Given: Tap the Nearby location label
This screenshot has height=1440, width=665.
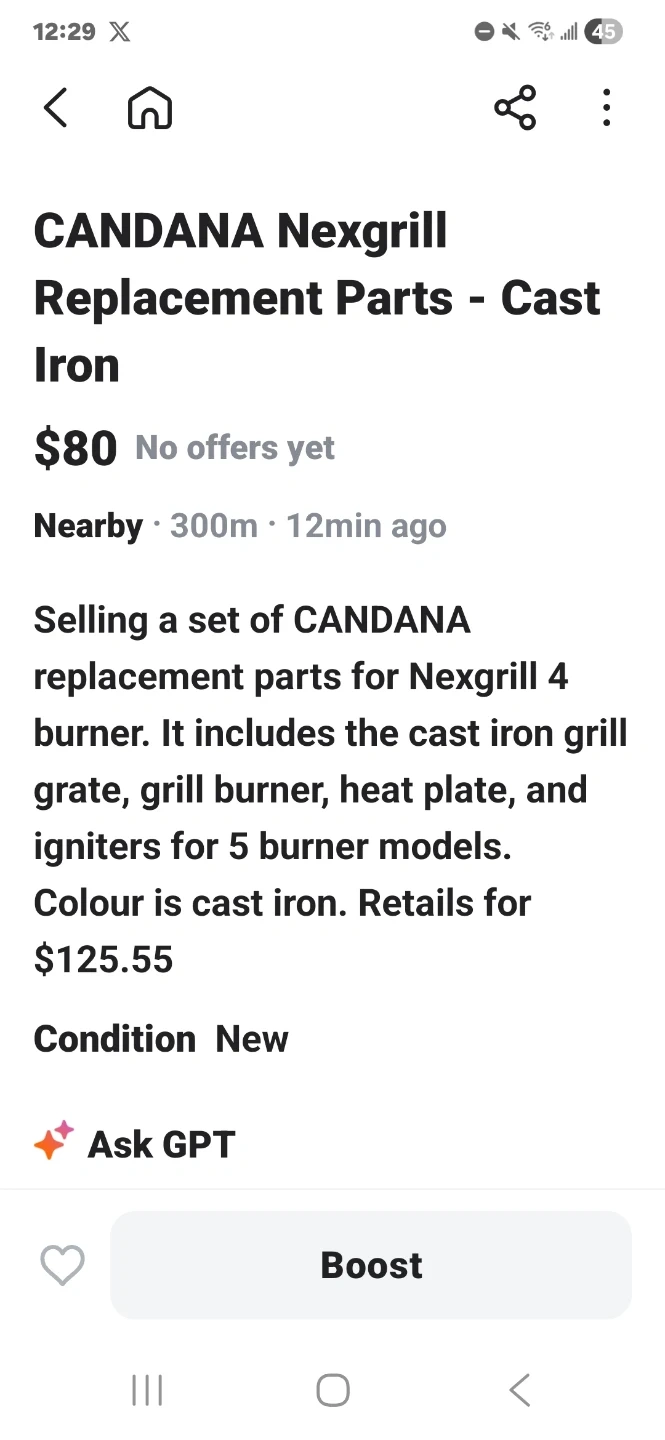Looking at the screenshot, I should [88, 526].
